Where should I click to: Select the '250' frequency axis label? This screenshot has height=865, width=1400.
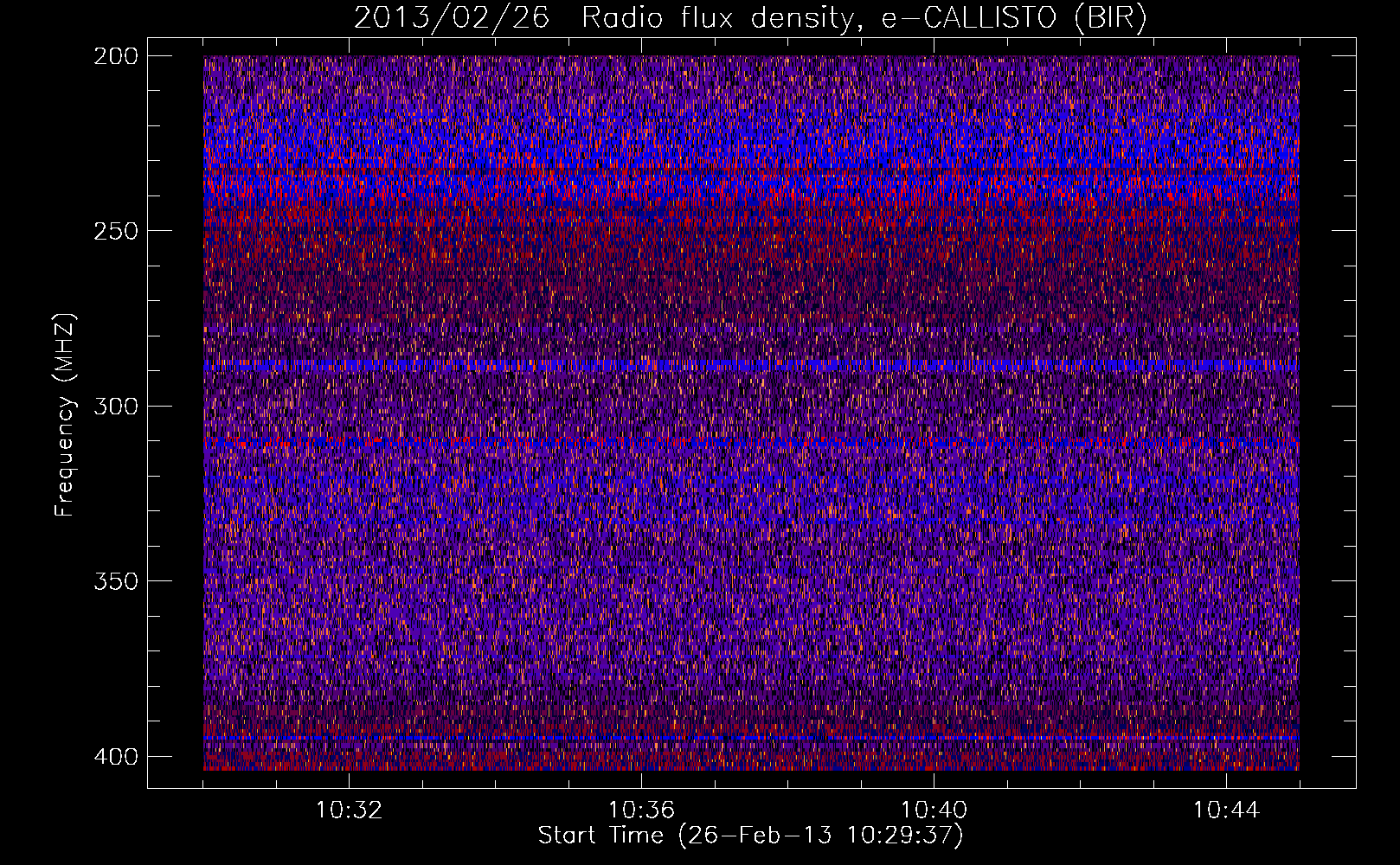(x=115, y=231)
